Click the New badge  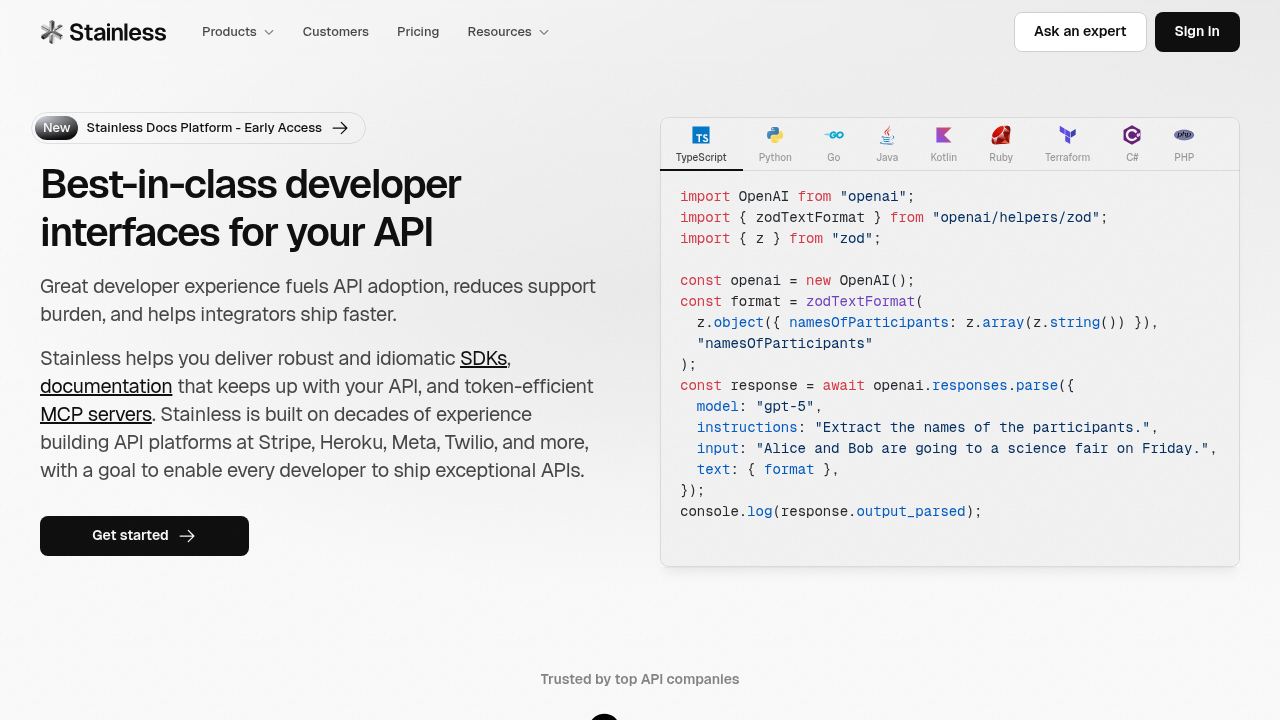(56, 128)
